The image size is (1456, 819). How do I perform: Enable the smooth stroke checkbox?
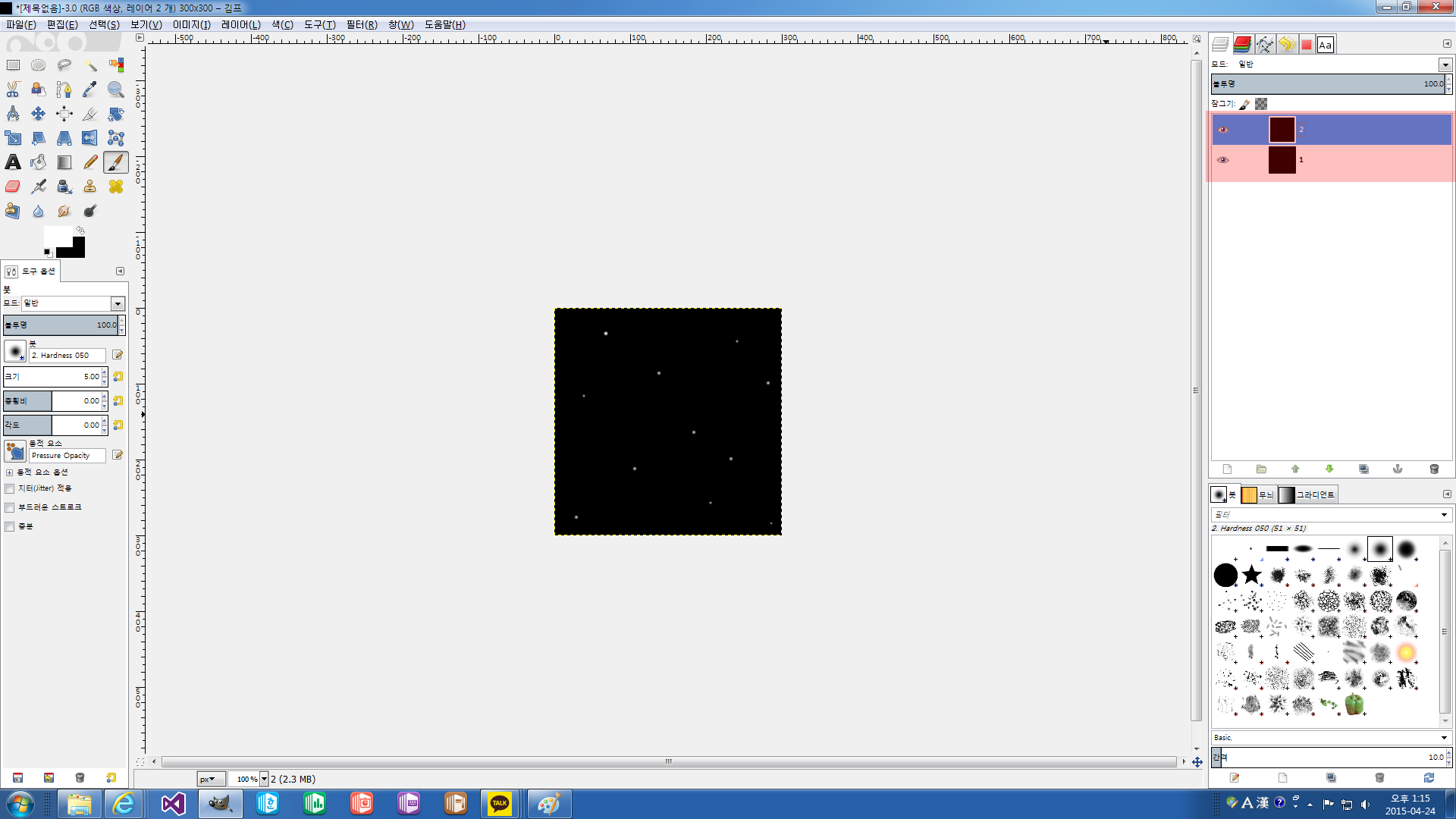10,508
